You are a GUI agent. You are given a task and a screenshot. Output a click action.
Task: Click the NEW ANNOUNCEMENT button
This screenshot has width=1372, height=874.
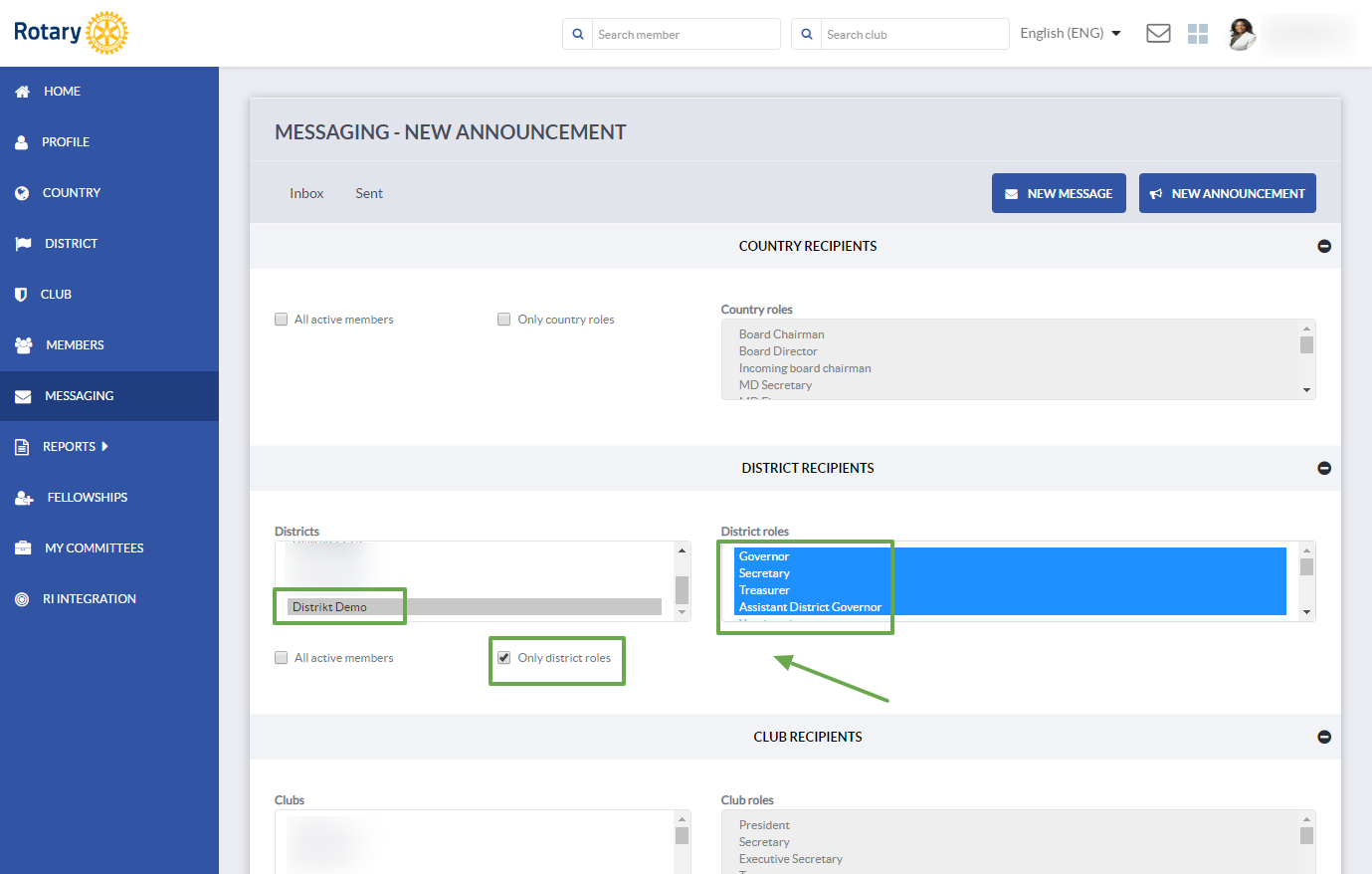click(1228, 193)
